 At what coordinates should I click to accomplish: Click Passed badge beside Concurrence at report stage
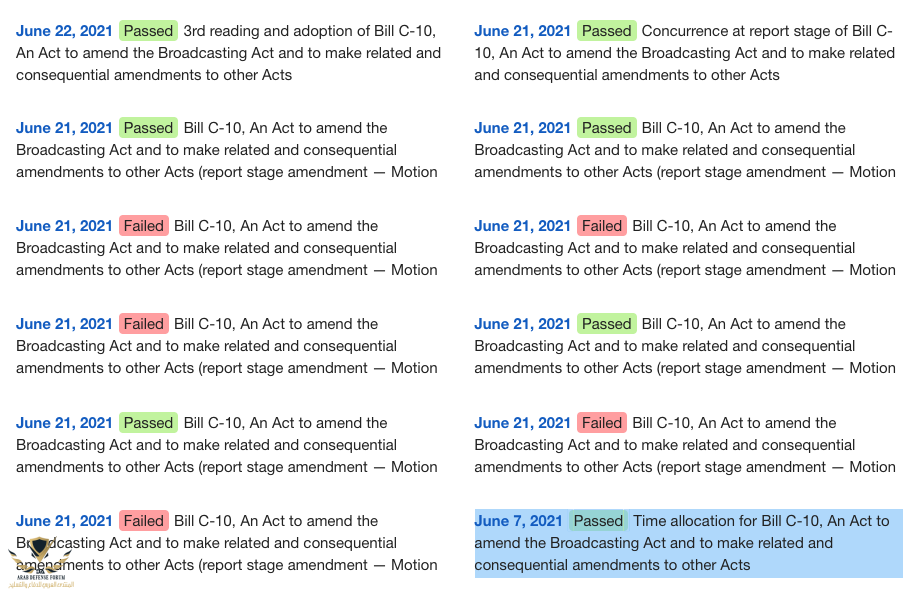pos(607,31)
